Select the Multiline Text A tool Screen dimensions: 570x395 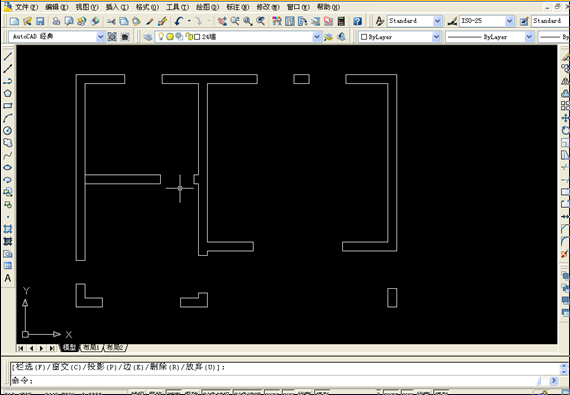click(8, 278)
